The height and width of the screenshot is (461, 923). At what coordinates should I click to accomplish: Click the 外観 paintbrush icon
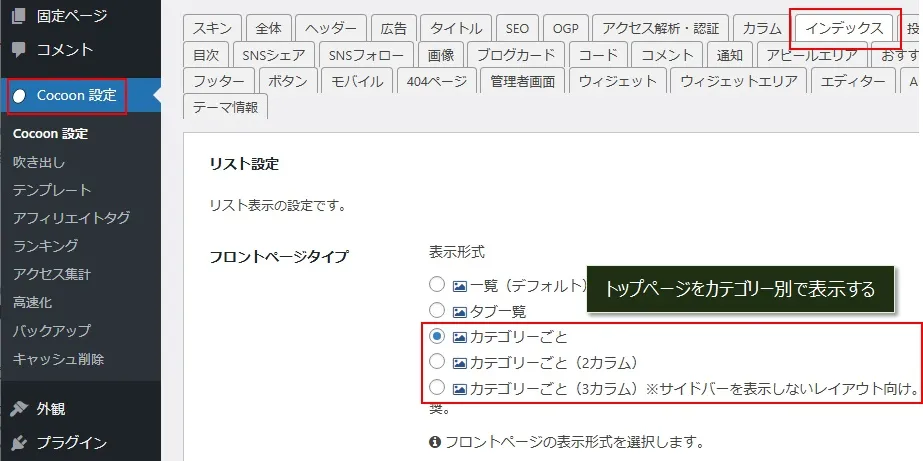point(19,408)
